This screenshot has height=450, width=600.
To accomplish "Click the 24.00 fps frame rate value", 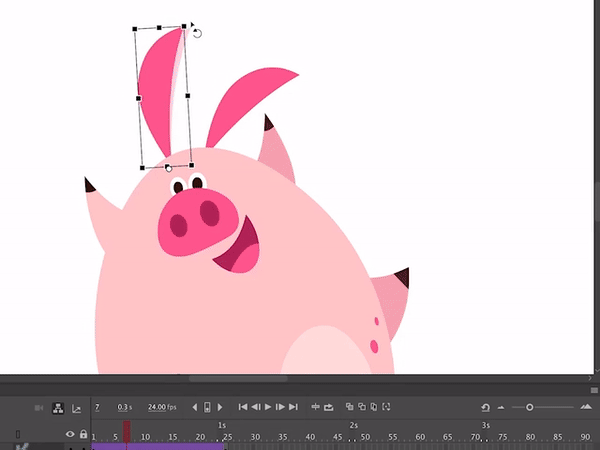I will (161, 407).
